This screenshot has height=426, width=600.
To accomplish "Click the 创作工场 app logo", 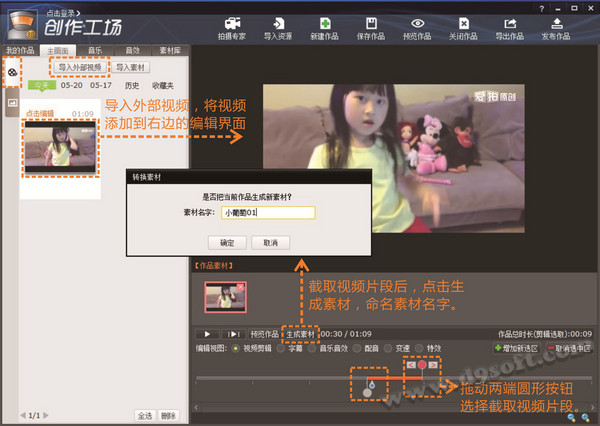I will tap(83, 28).
